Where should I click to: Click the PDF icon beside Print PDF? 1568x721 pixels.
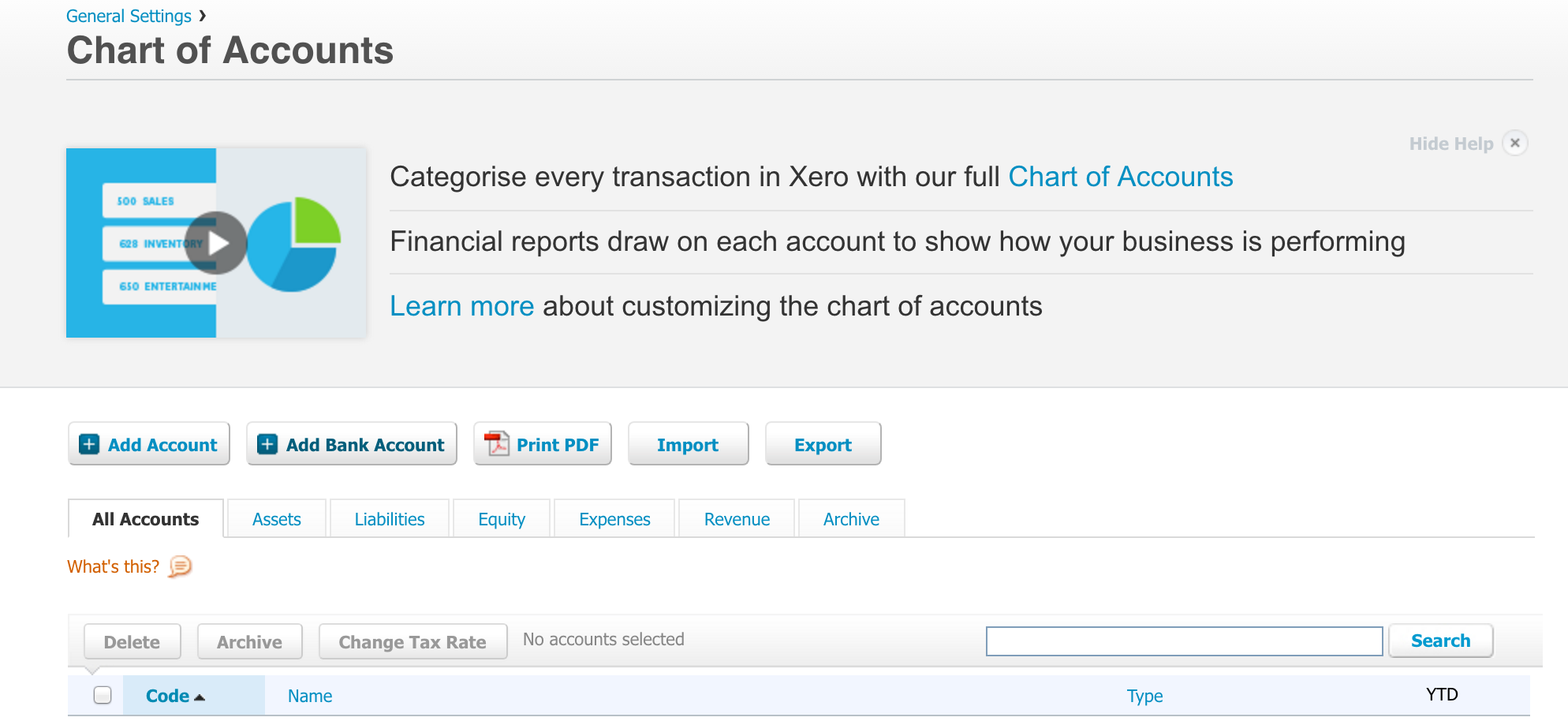coord(495,443)
